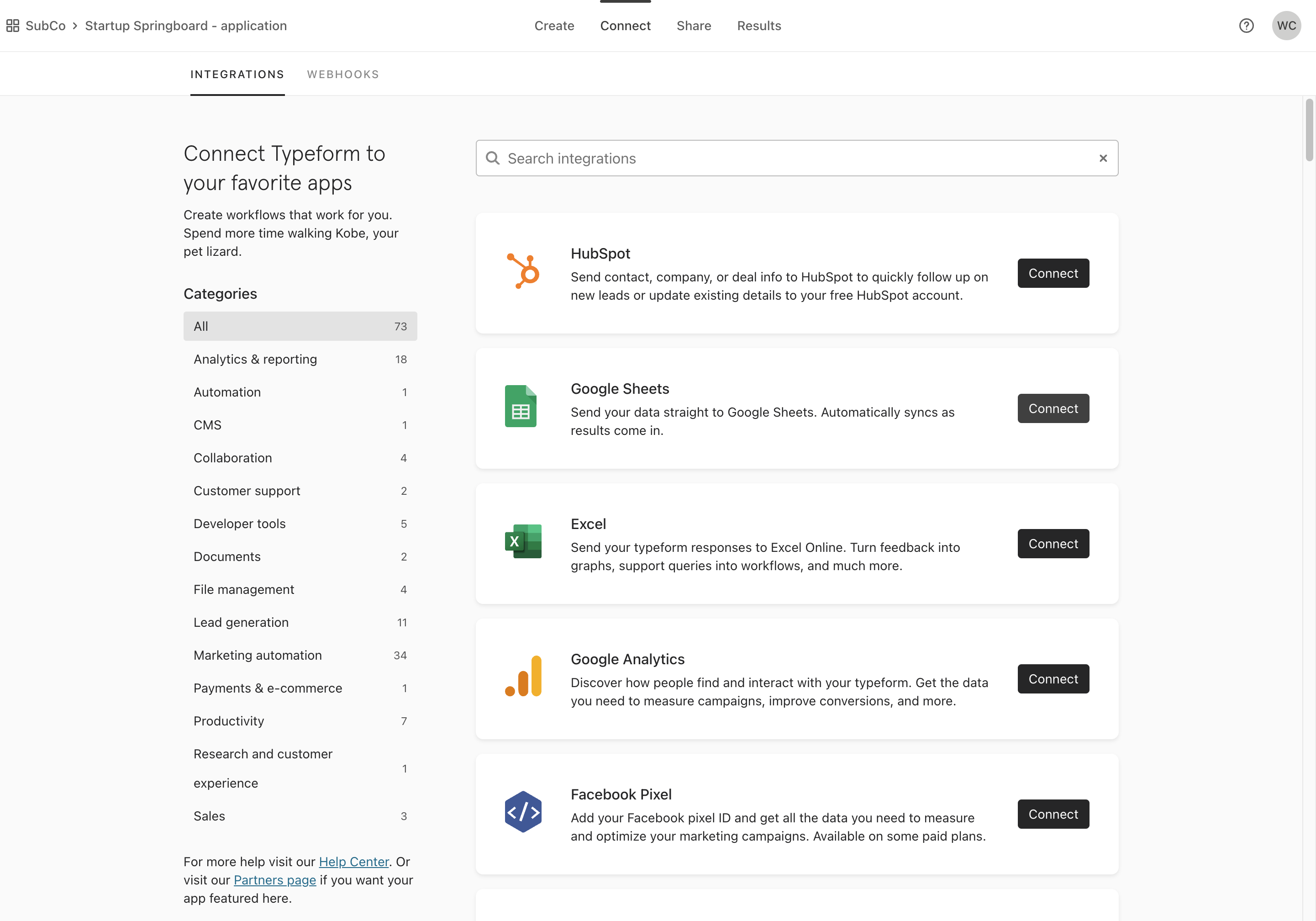Connect the Google Sheets integration
This screenshot has height=921, width=1316.
[1053, 408]
